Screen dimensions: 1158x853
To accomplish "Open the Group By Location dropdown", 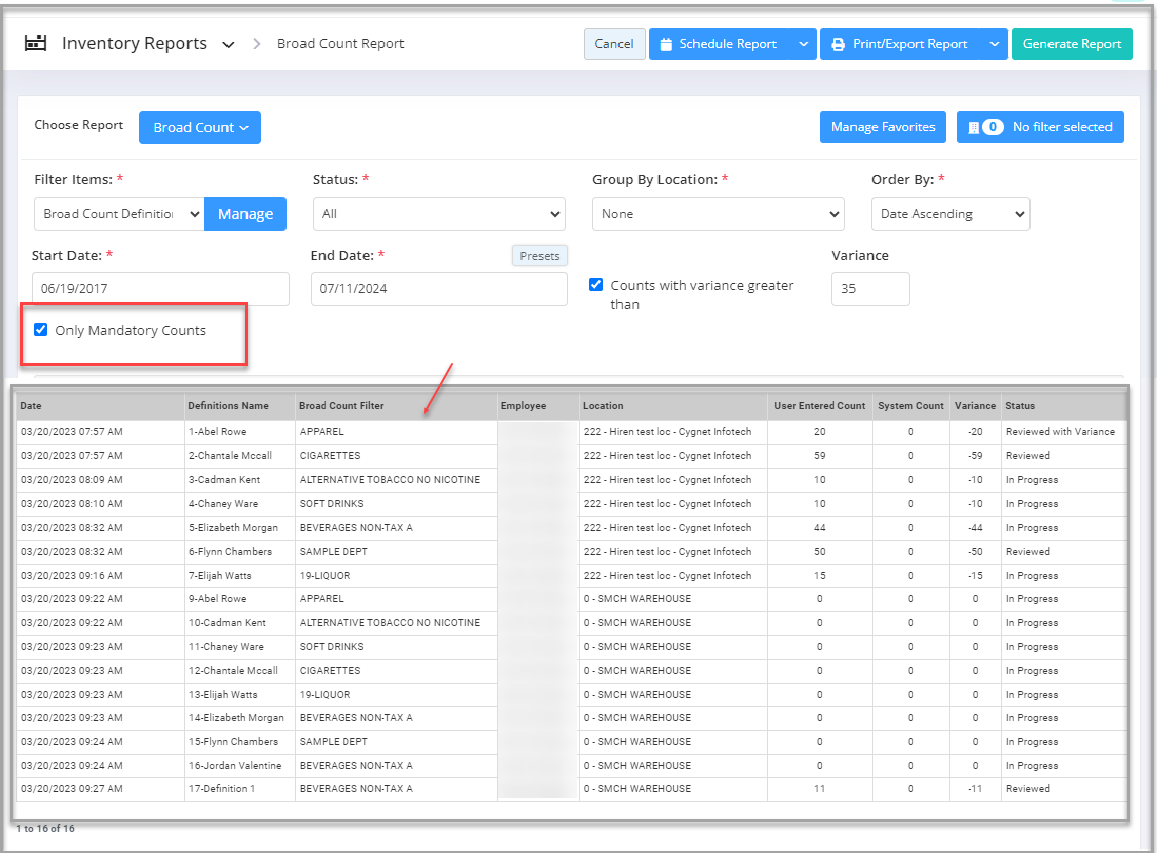I will 718,214.
